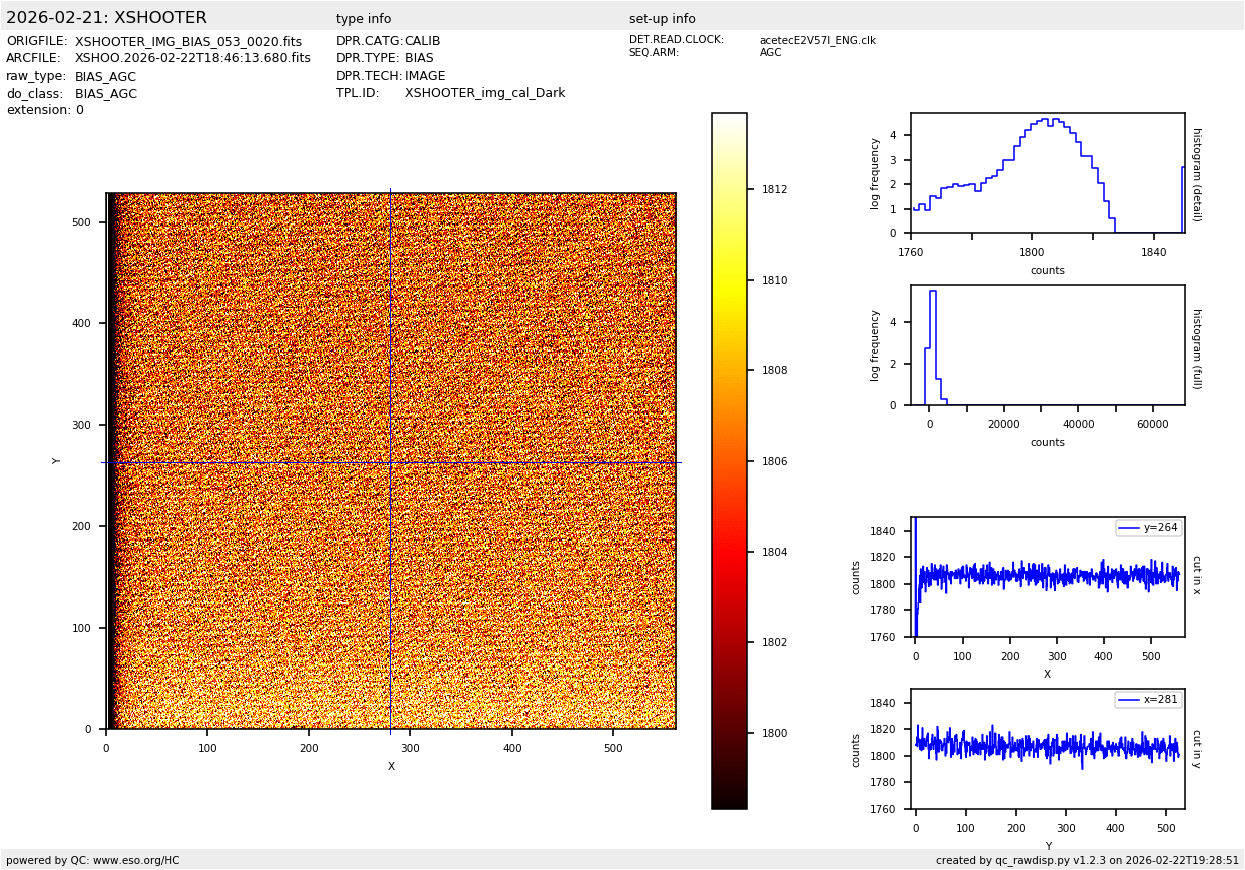
Task: Click the 'set-up info' section header
Action: coord(662,19)
